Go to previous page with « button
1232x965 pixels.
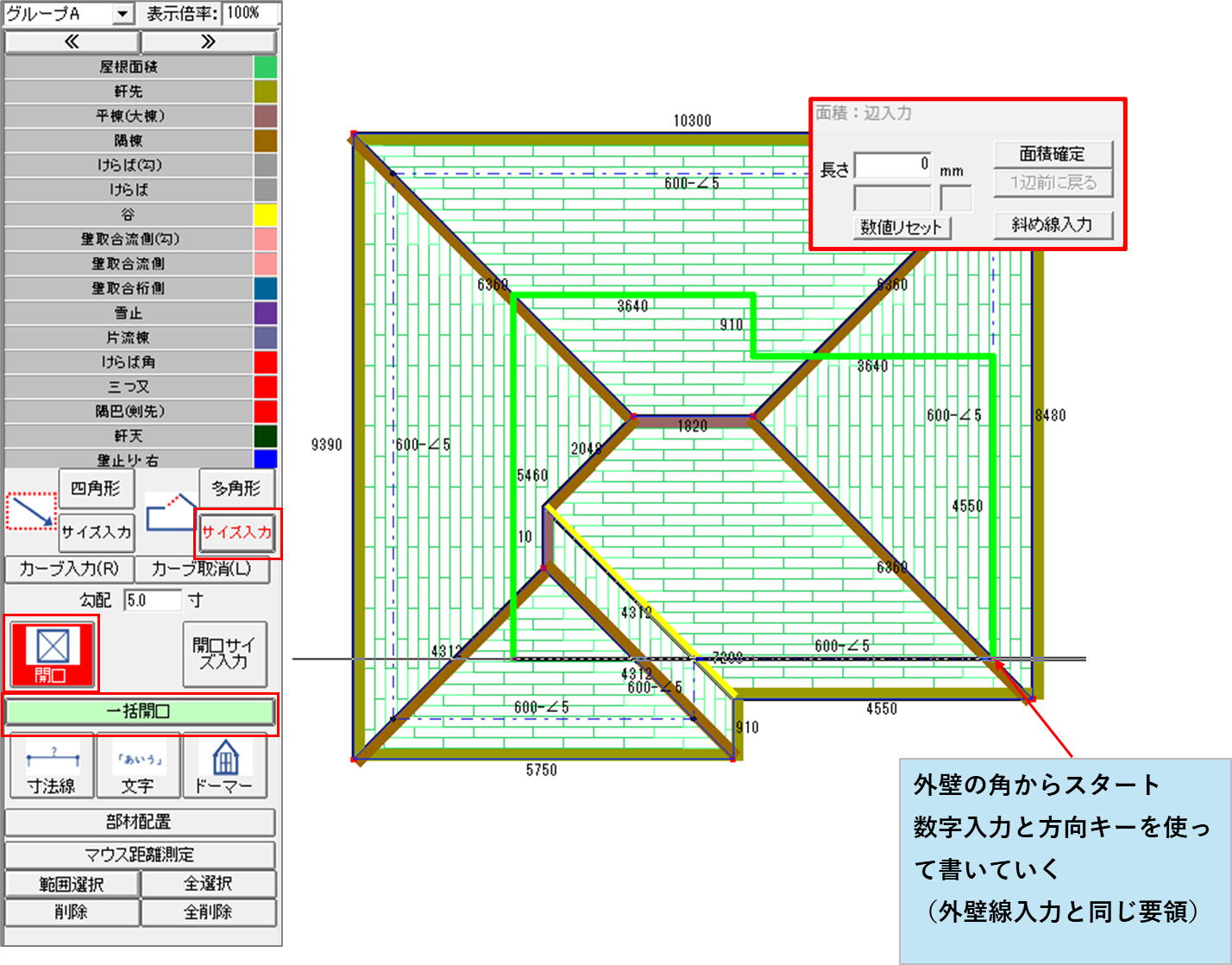[x=72, y=41]
